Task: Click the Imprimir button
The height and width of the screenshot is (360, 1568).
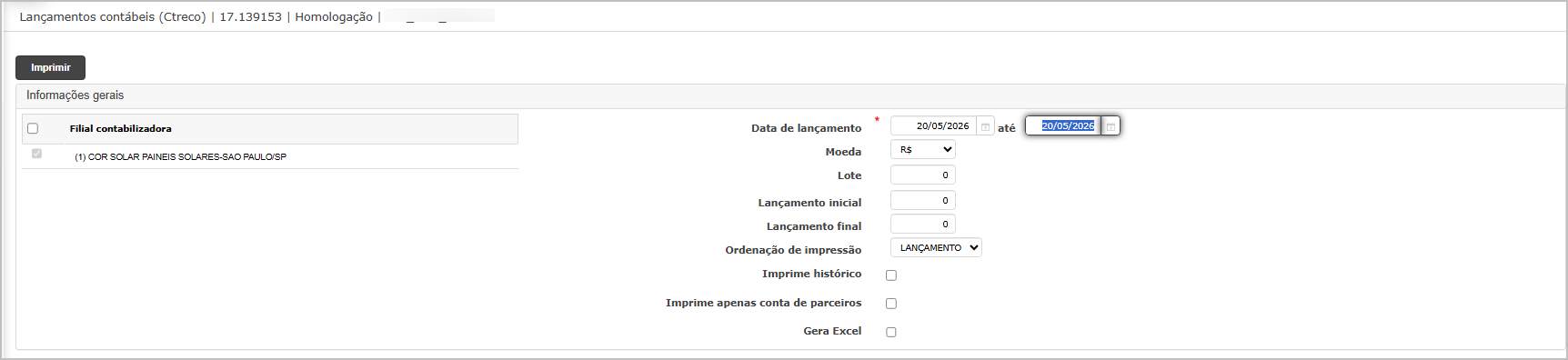Action: tap(50, 67)
